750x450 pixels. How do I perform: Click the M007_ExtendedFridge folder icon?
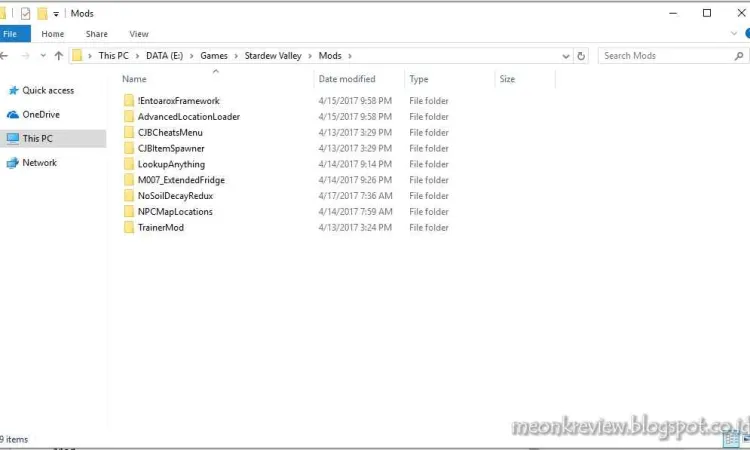129,179
